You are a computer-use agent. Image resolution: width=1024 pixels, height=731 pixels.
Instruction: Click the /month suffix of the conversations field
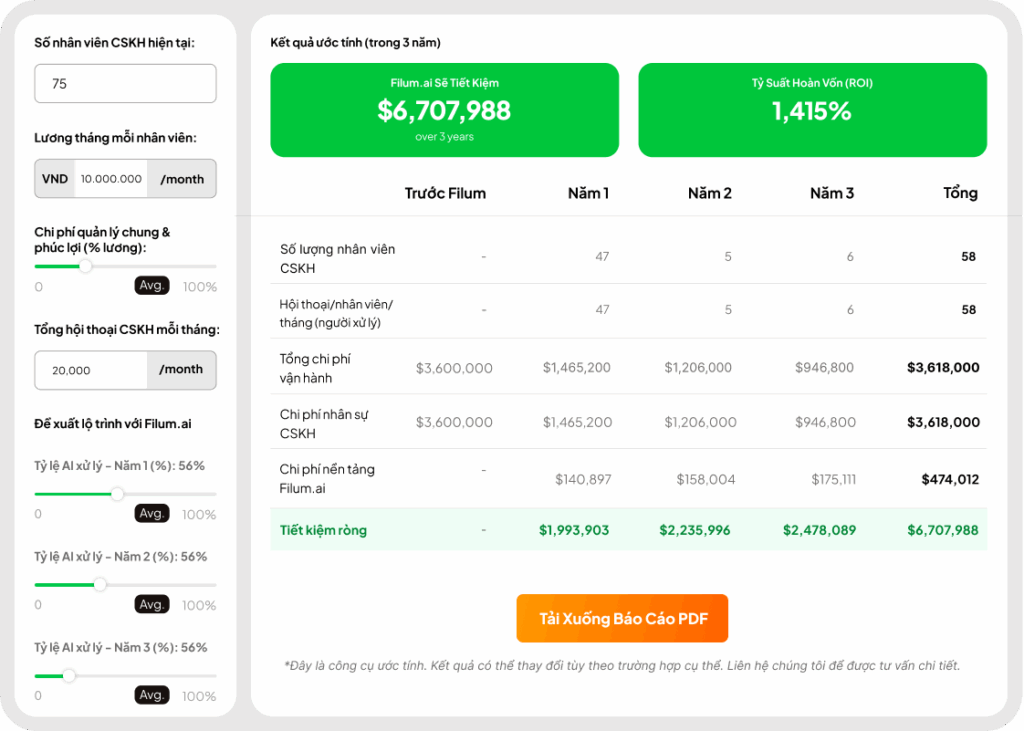(x=181, y=370)
